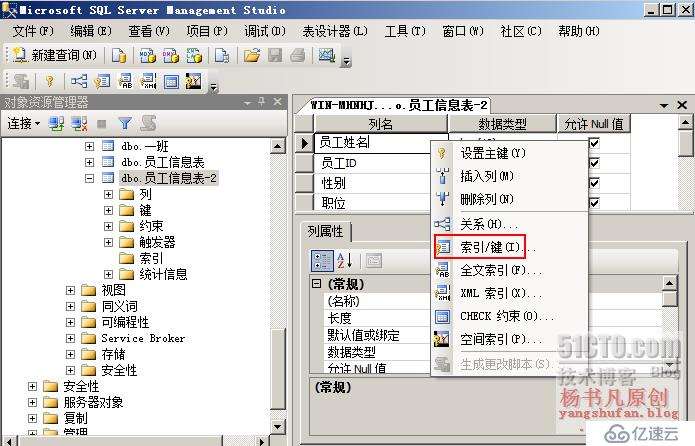
Task: Expand the 约束 folder node
Action: (108, 226)
